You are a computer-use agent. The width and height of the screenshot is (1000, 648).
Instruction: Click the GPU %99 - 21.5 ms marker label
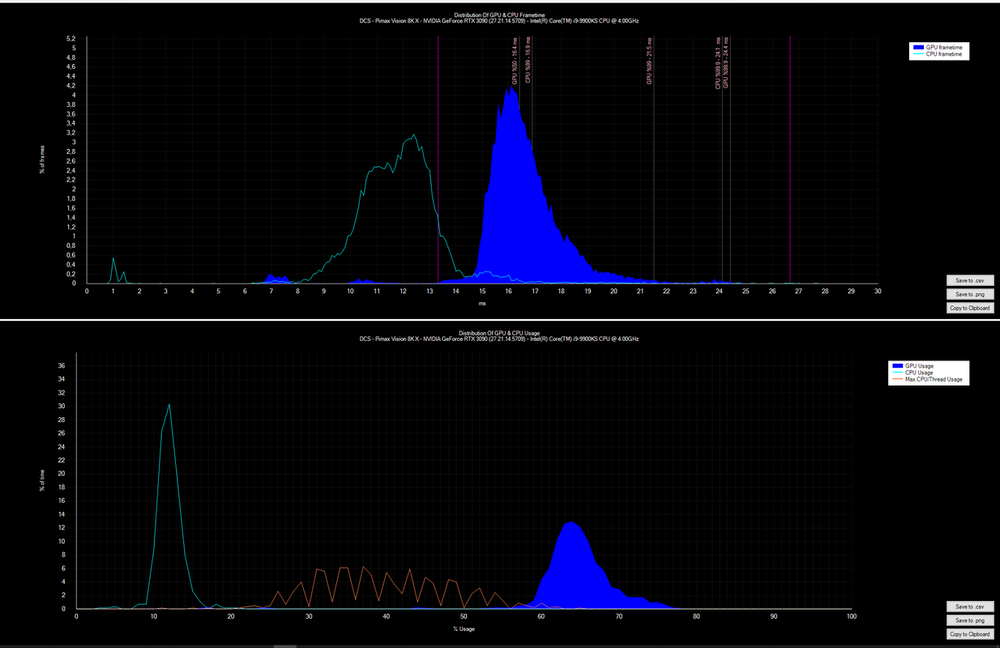[x=649, y=61]
